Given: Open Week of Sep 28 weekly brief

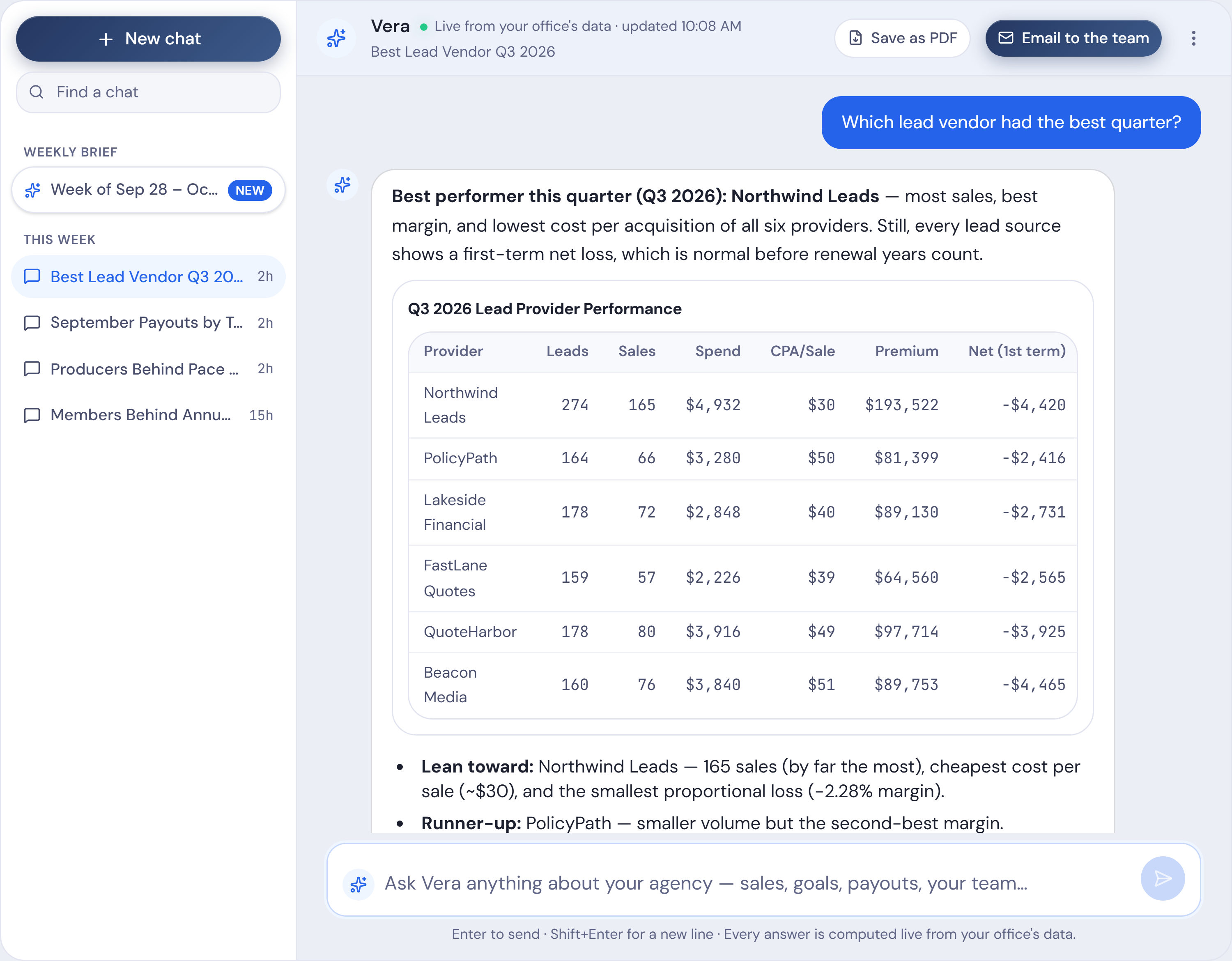Looking at the screenshot, I should pyautogui.click(x=148, y=190).
